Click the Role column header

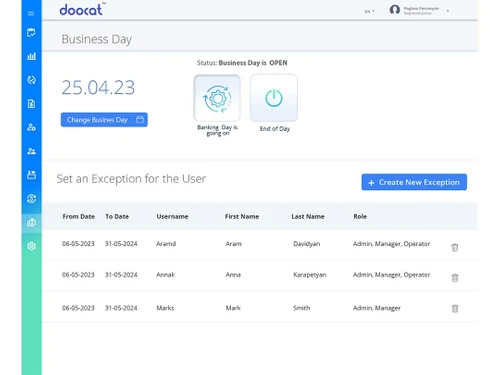pos(360,216)
